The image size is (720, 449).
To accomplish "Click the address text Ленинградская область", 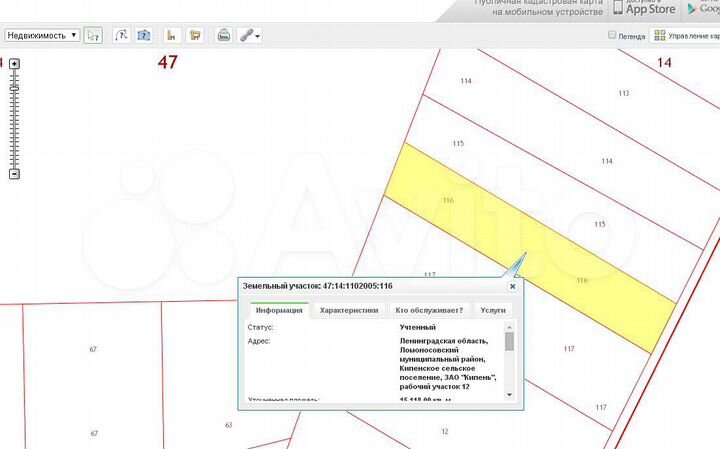I will (x=444, y=341).
